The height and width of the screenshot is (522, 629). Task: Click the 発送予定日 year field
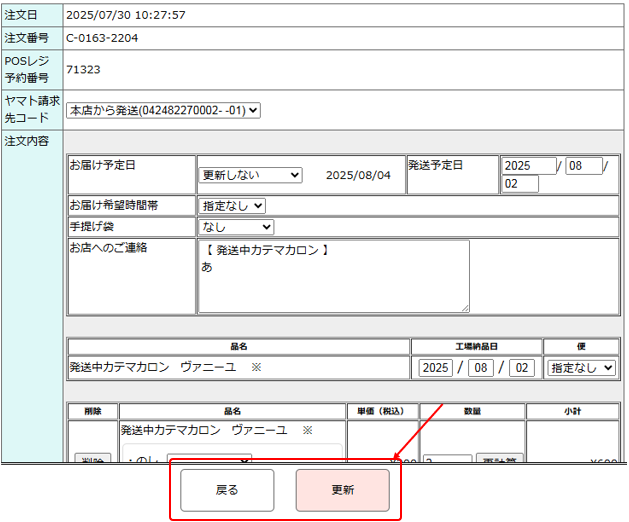click(x=528, y=166)
